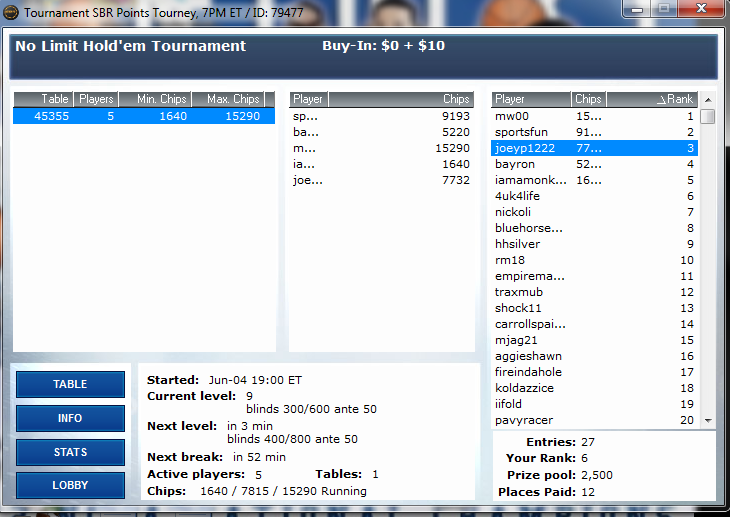Screen dimensions: 730x517
Task: Select hhsilver rank 9 row
Action: point(595,244)
